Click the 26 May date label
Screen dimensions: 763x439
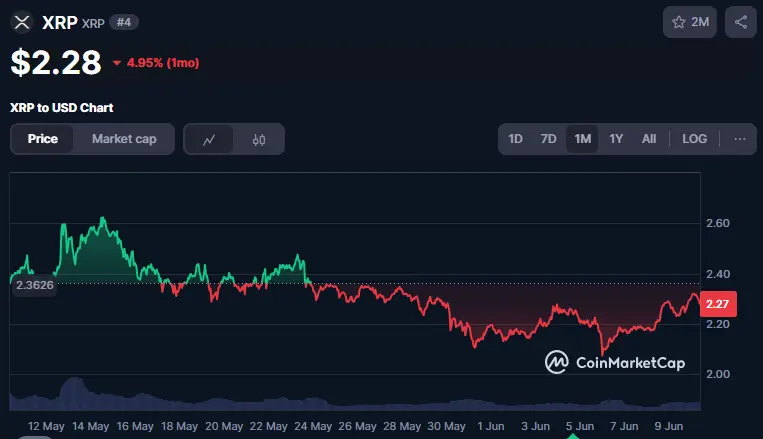[358, 426]
